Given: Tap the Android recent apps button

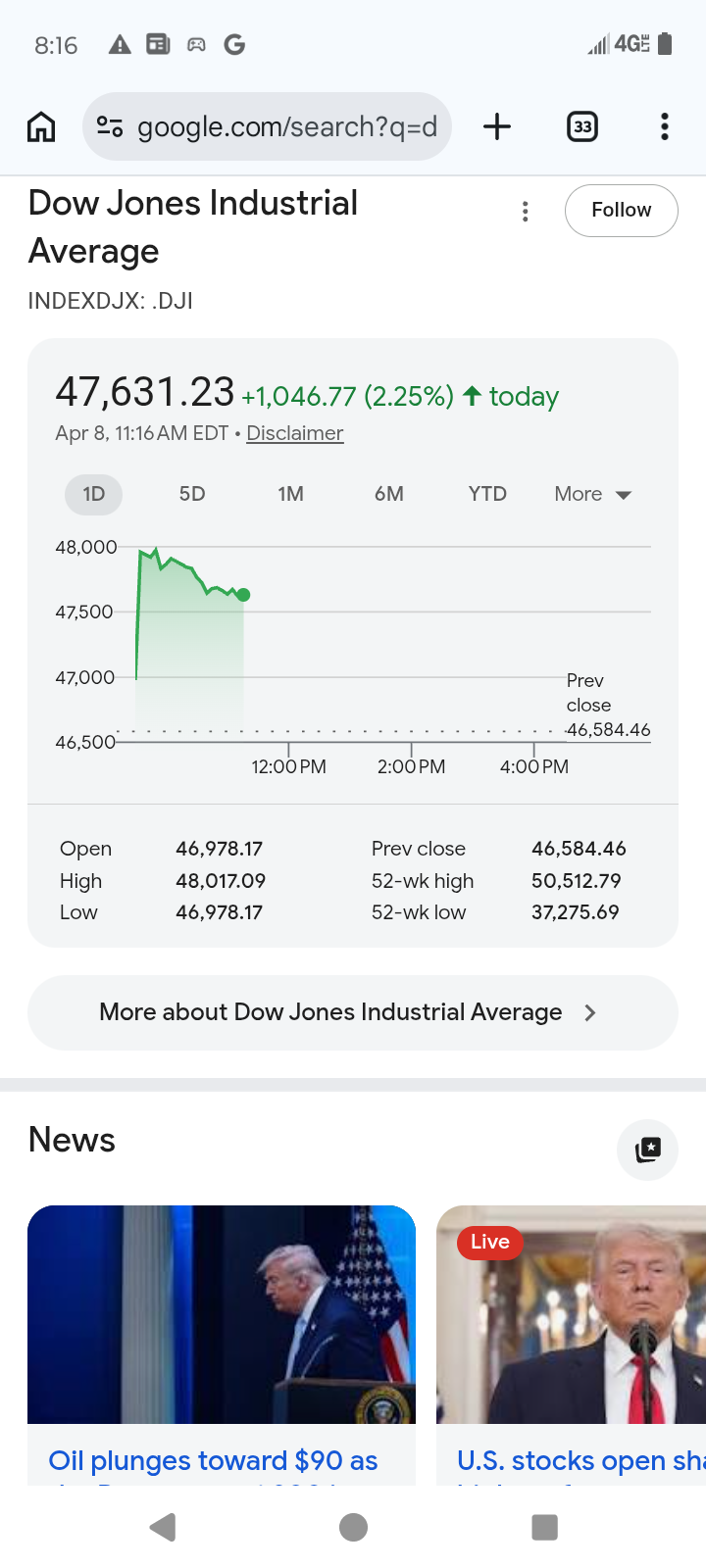Looking at the screenshot, I should tap(544, 1527).
